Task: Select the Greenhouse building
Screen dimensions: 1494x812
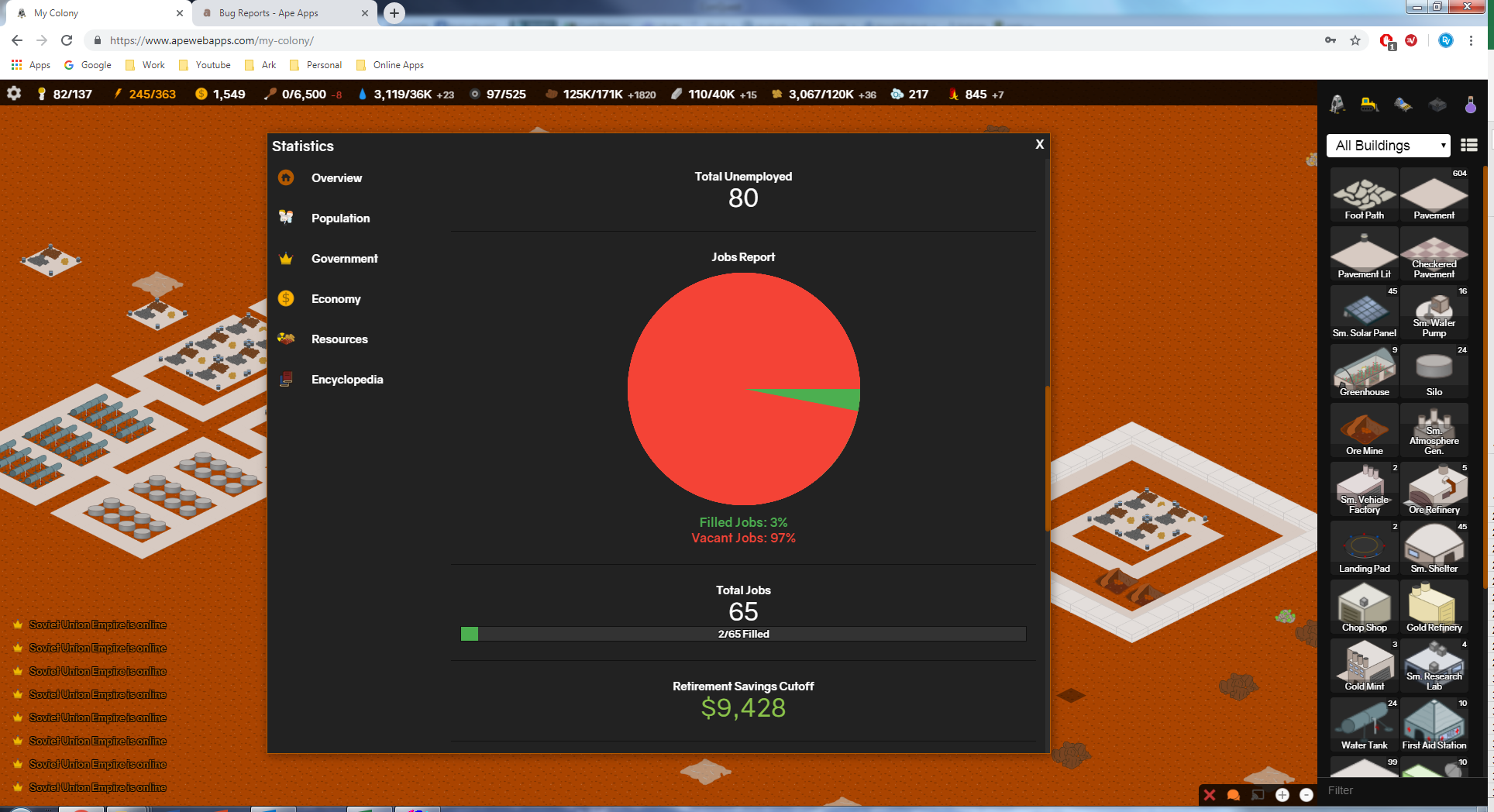Action: click(1365, 372)
